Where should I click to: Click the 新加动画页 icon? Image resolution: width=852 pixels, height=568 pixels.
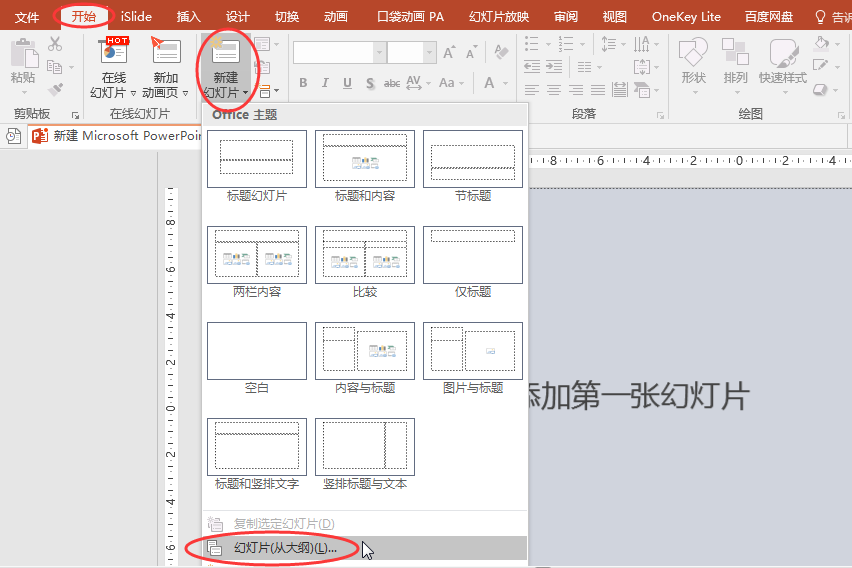coord(166,51)
